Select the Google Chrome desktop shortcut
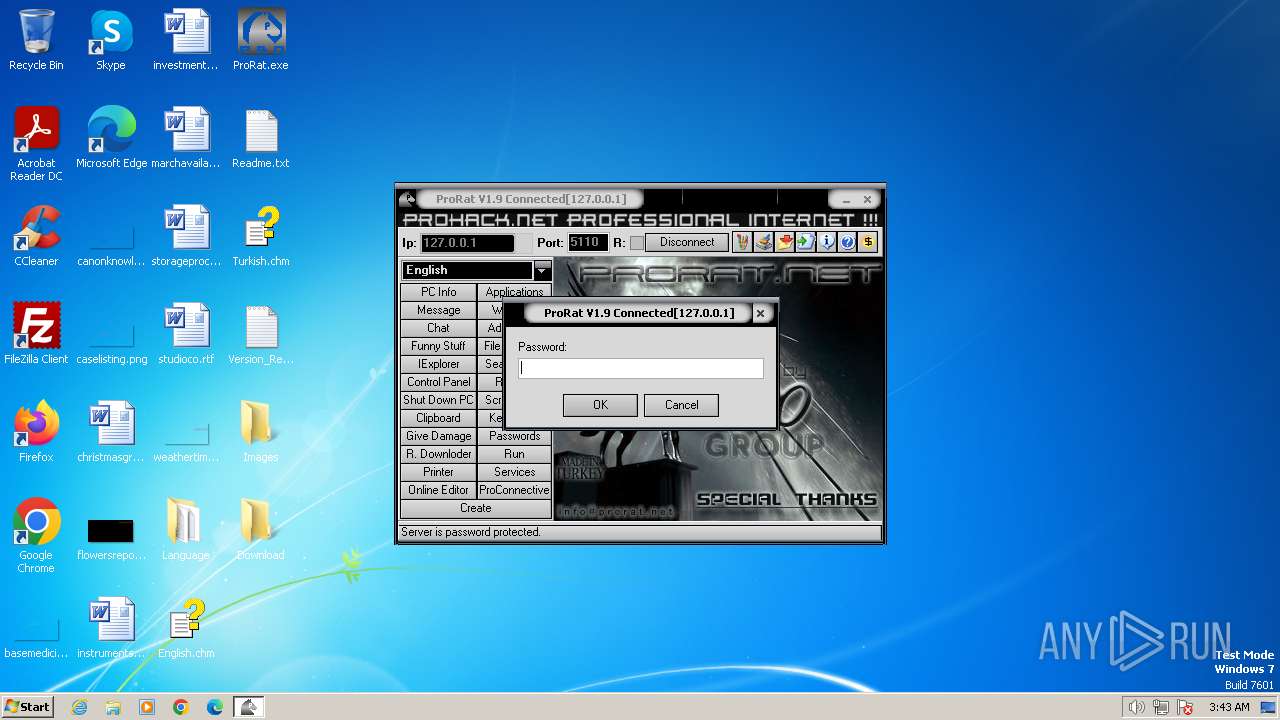Image resolution: width=1280 pixels, height=720 pixels. [x=36, y=536]
